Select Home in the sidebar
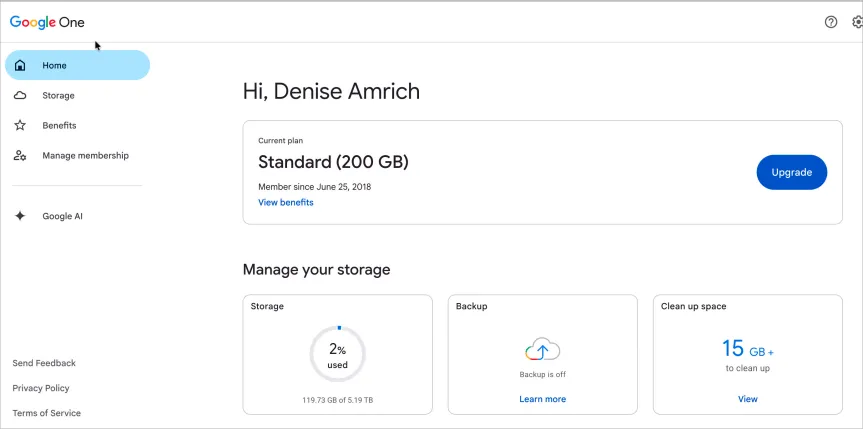Viewport: 863px width, 429px height. coord(78,65)
